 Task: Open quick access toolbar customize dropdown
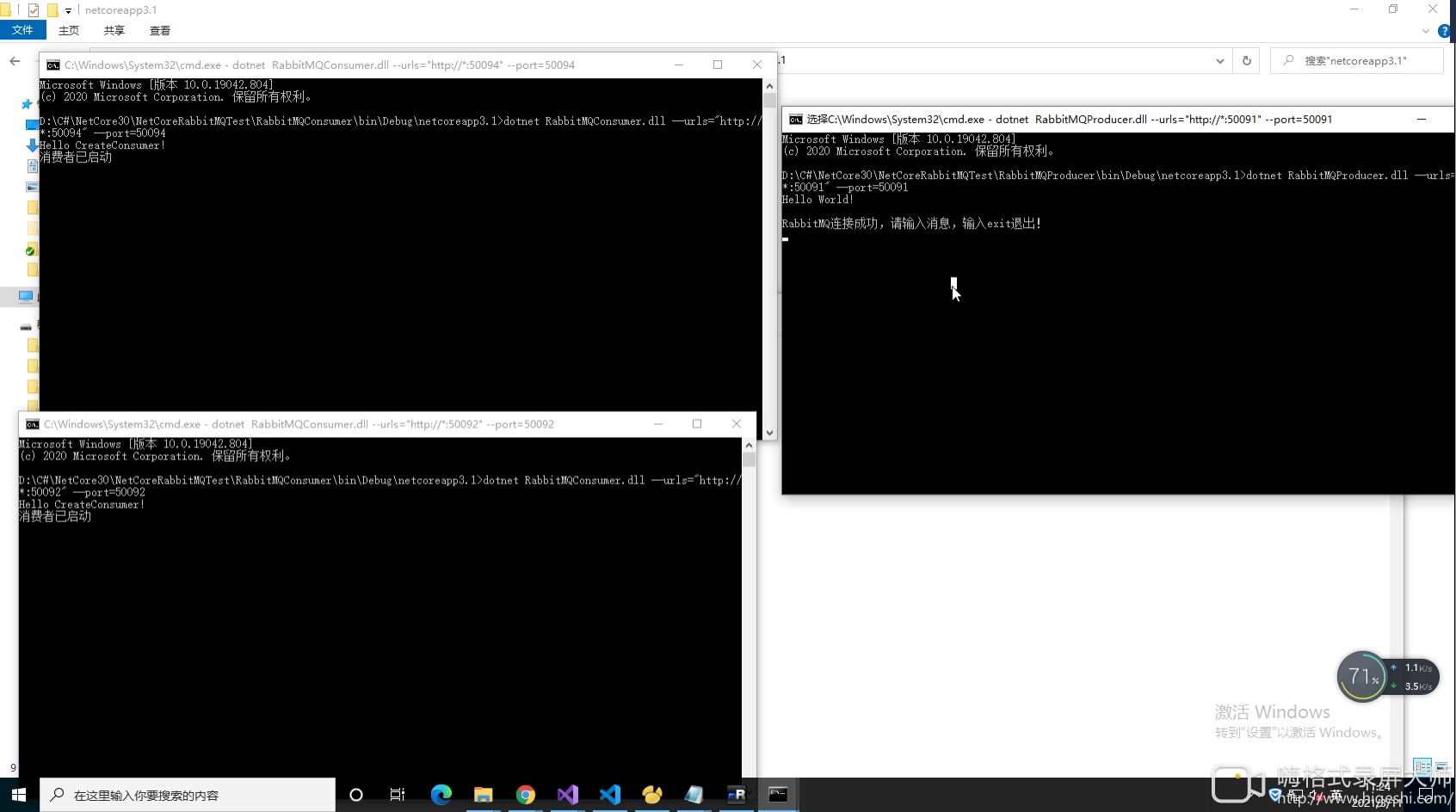click(68, 11)
